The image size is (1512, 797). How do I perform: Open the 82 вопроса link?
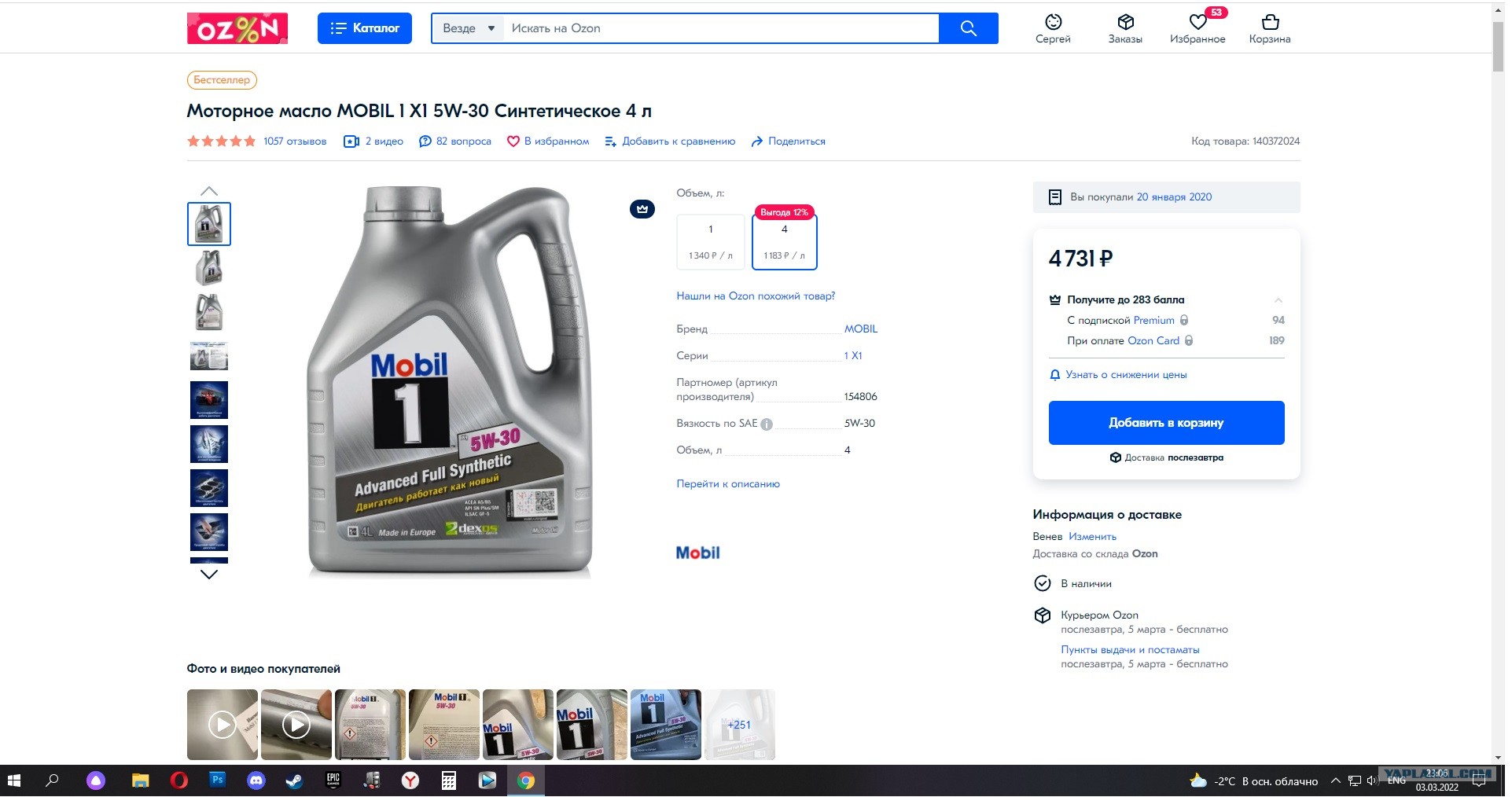(455, 141)
